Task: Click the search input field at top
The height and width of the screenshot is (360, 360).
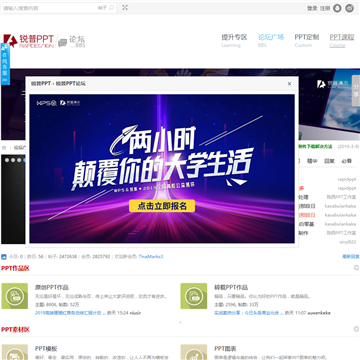Action: pos(48,8)
